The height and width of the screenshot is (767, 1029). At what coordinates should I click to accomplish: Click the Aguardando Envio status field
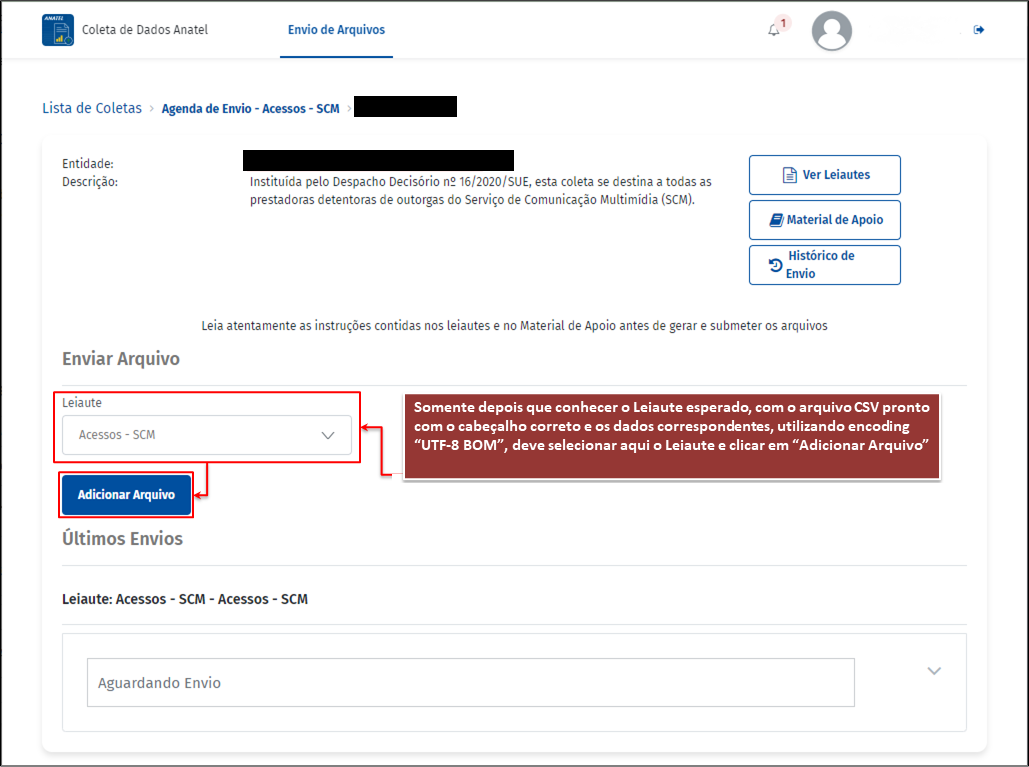click(x=471, y=682)
